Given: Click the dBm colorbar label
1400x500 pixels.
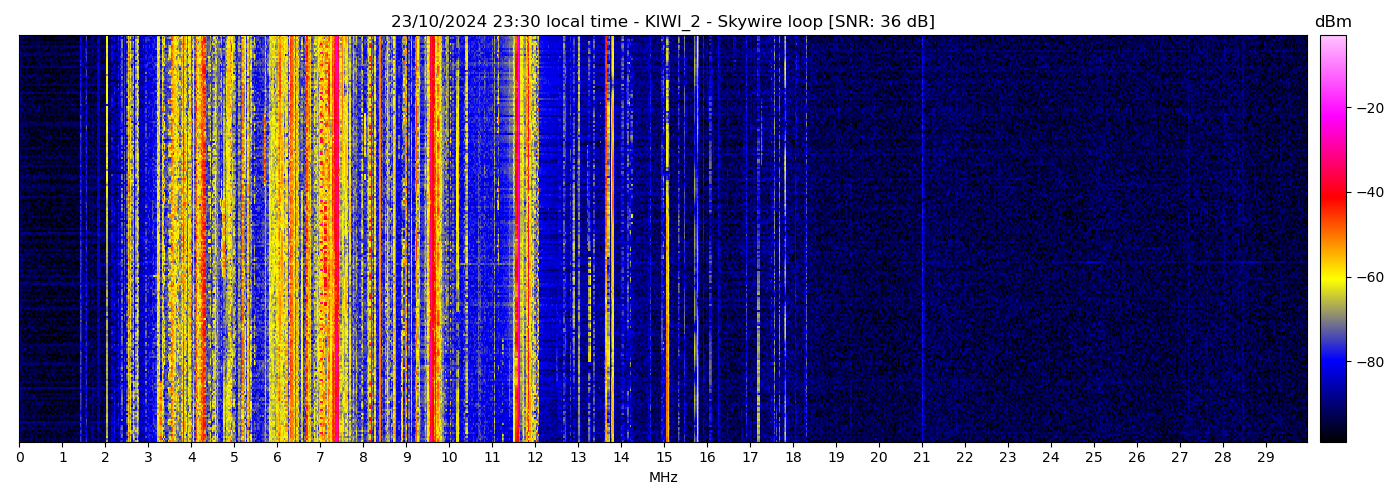Looking at the screenshot, I should (x=1332, y=22).
